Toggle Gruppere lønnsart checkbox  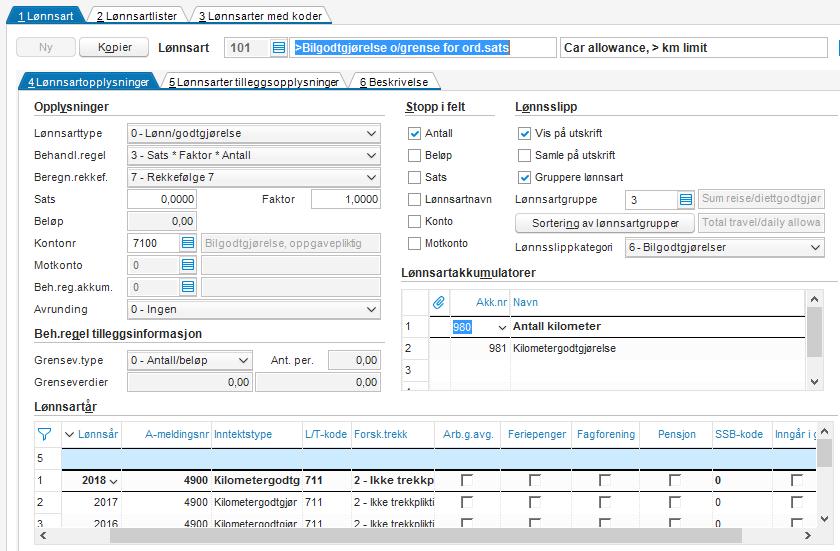point(524,177)
